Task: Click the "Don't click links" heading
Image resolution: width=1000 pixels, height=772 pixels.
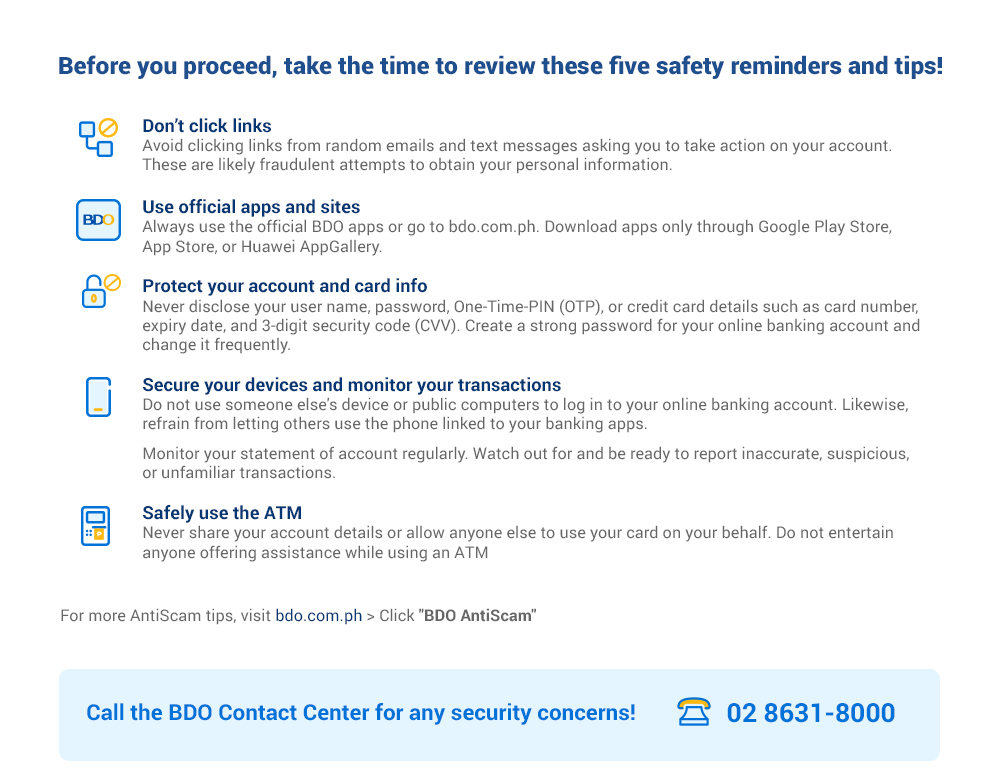Action: [207, 126]
